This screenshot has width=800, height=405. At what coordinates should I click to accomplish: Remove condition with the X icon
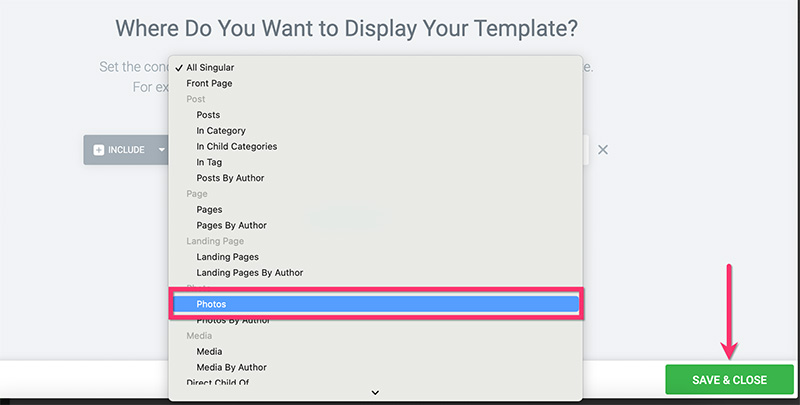point(603,149)
